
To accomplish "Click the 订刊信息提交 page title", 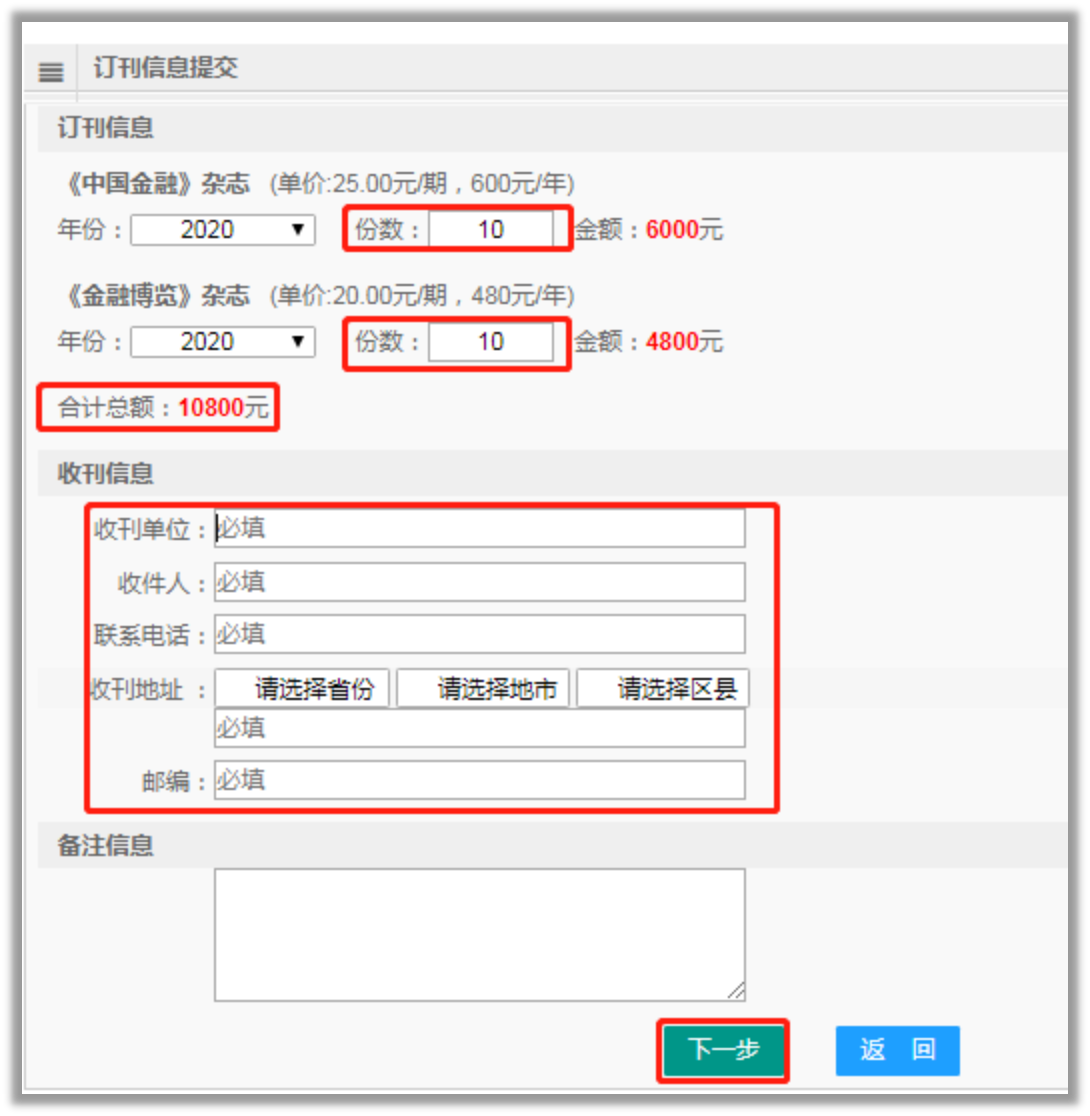I will [x=166, y=68].
